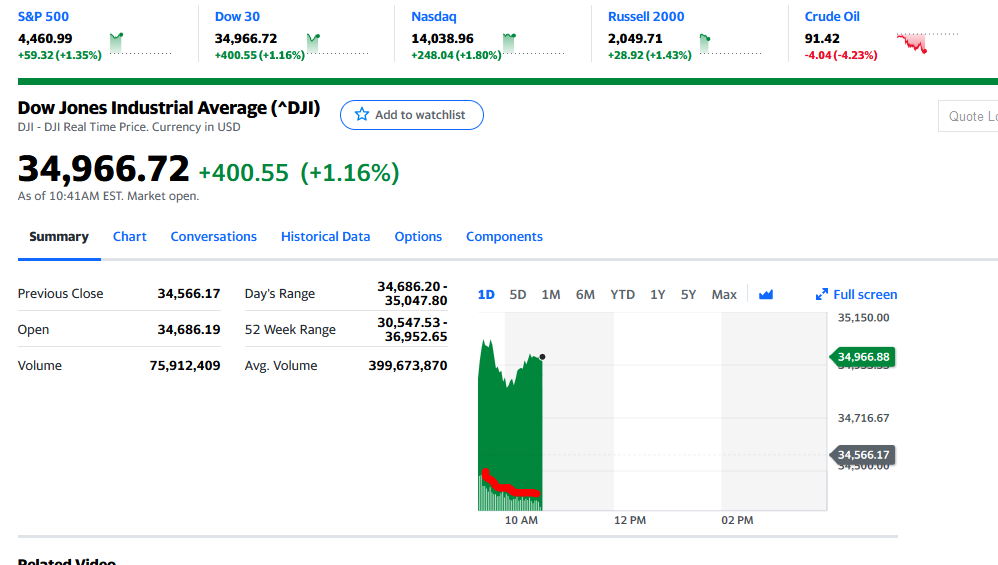
Task: Open the S&P 500 index link
Action: (43, 17)
